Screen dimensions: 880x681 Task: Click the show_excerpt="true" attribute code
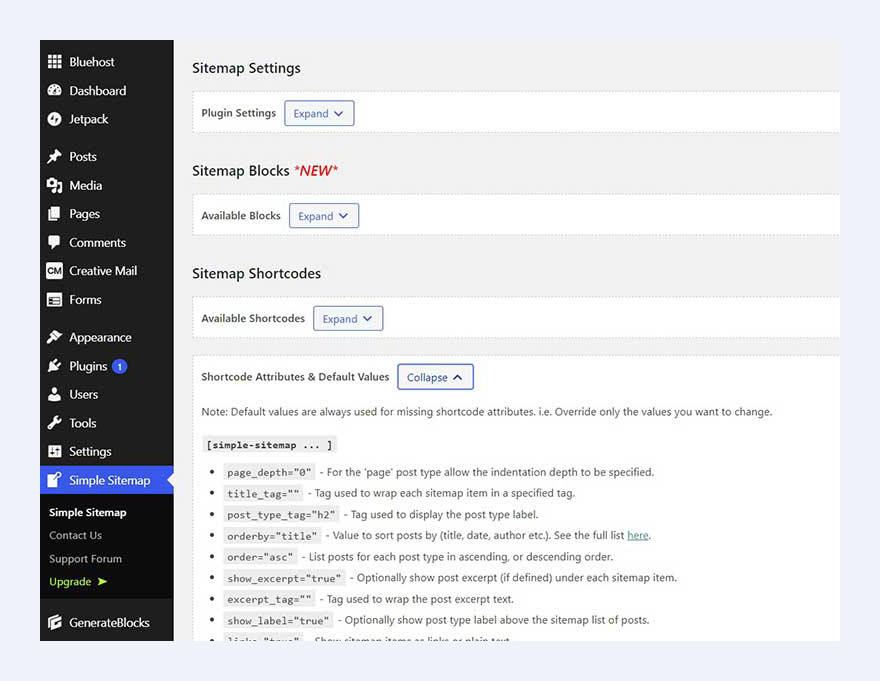285,578
